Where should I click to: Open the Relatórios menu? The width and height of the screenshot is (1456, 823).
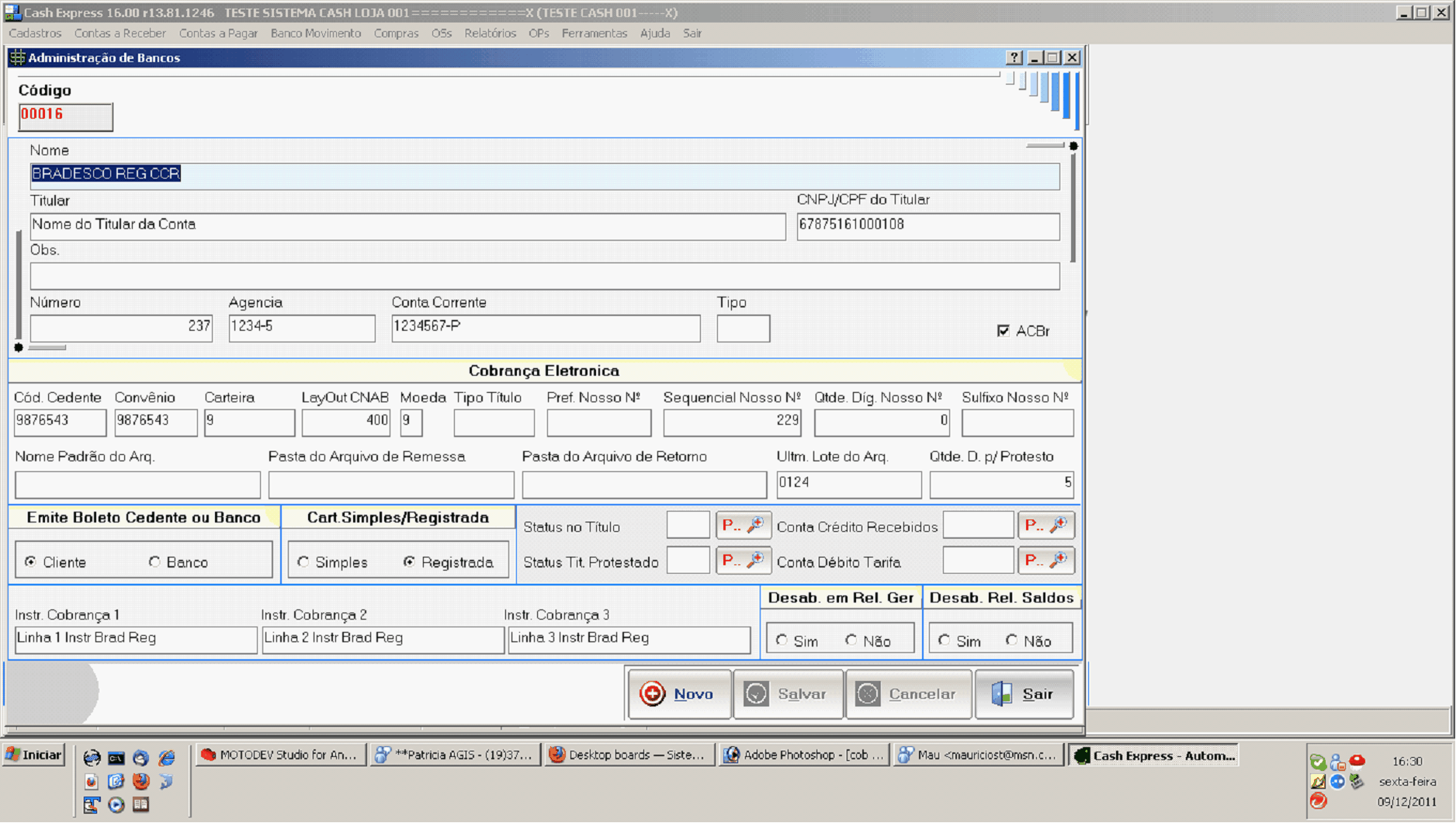point(490,33)
